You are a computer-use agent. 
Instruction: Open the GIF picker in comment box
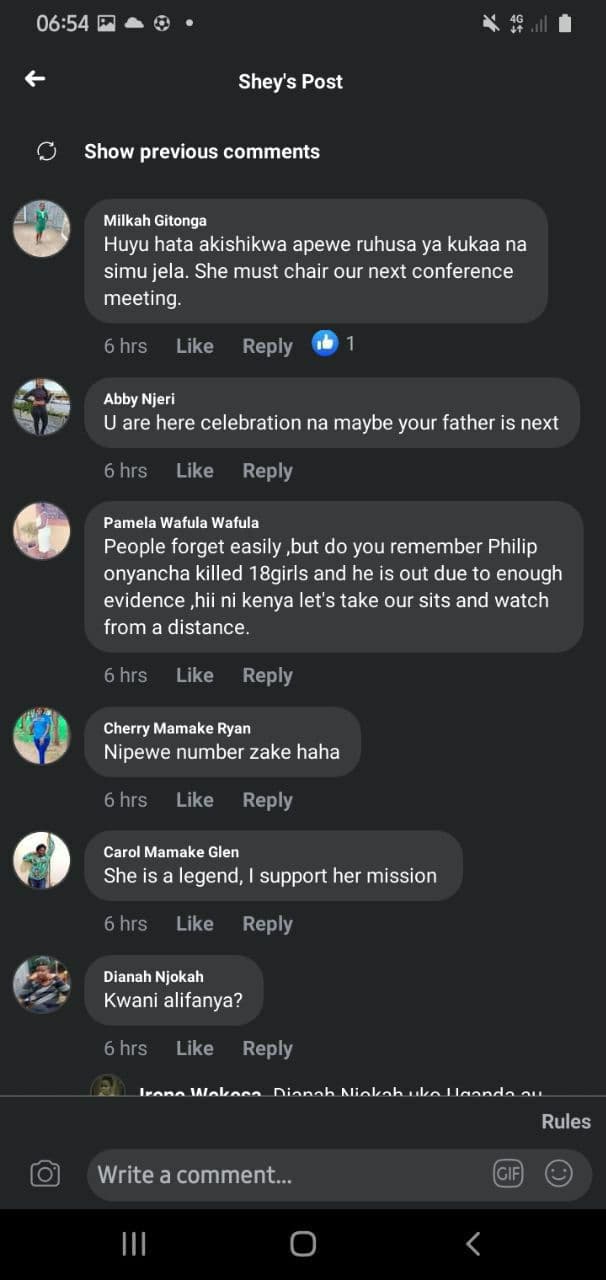click(x=508, y=1174)
